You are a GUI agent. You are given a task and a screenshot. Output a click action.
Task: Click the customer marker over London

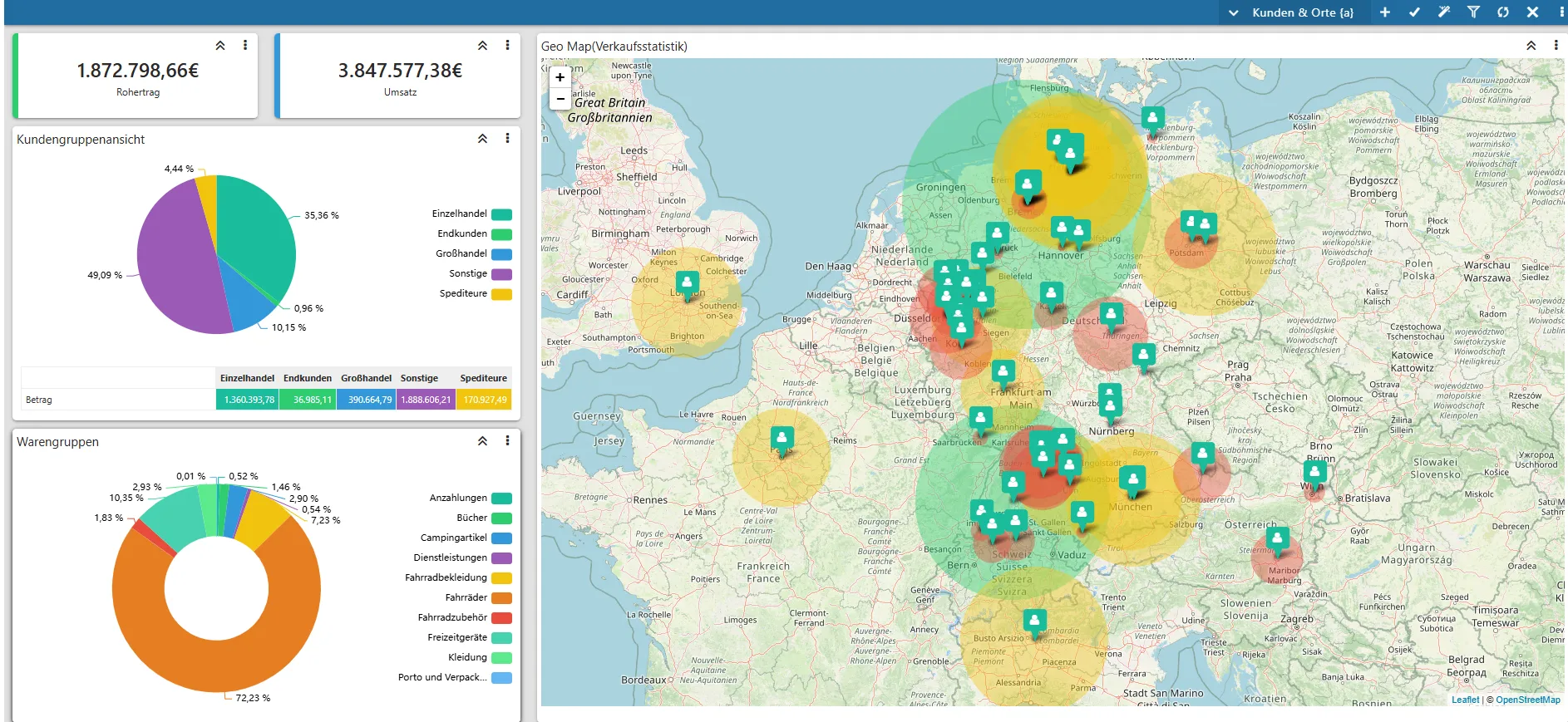(687, 285)
